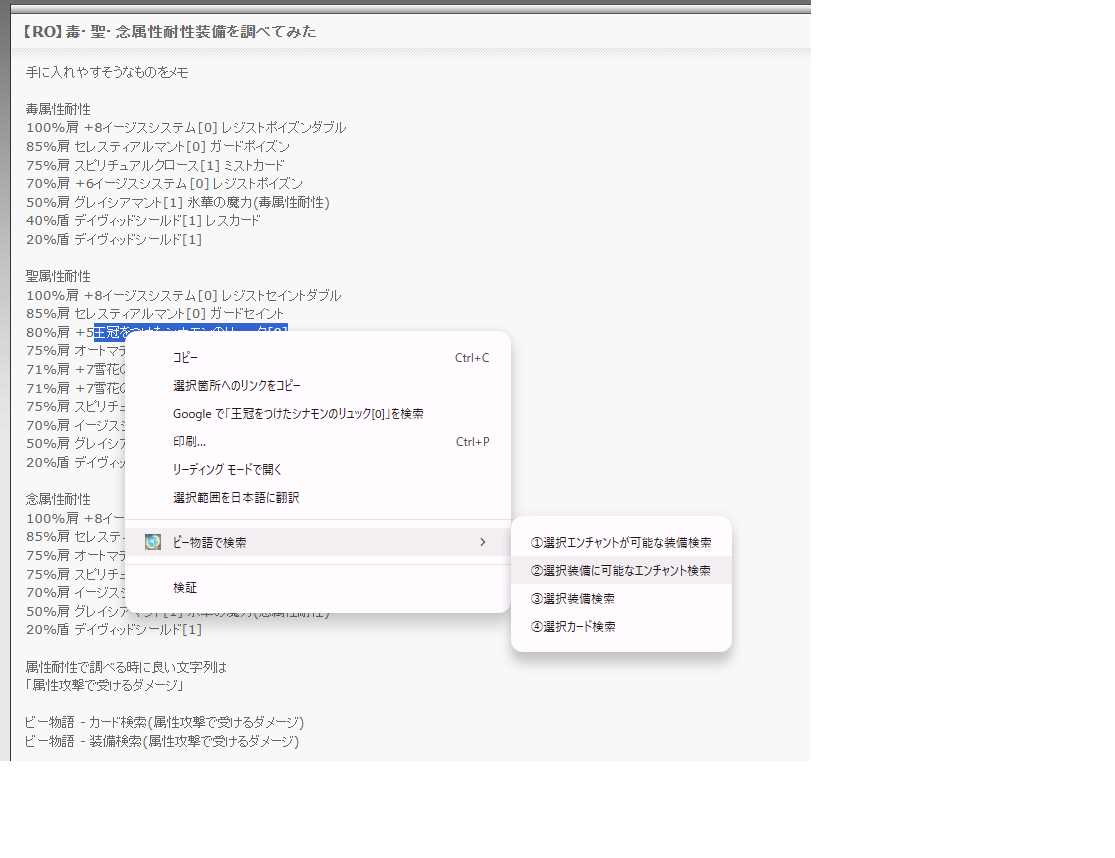
Task: Click ③選択装備検索 in the submenu
Action: tap(572, 598)
